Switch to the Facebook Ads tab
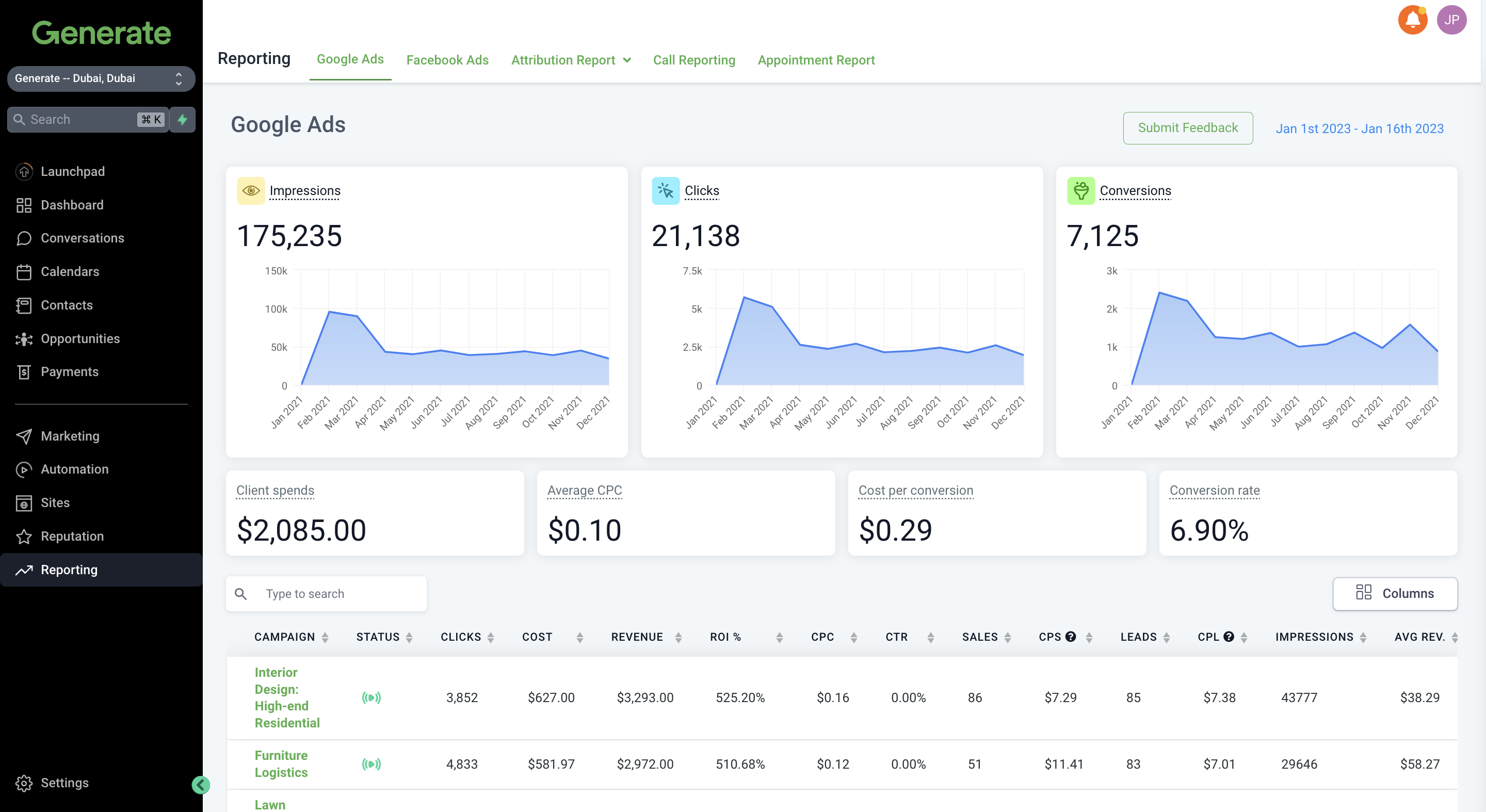This screenshot has width=1486, height=812. 447,60
